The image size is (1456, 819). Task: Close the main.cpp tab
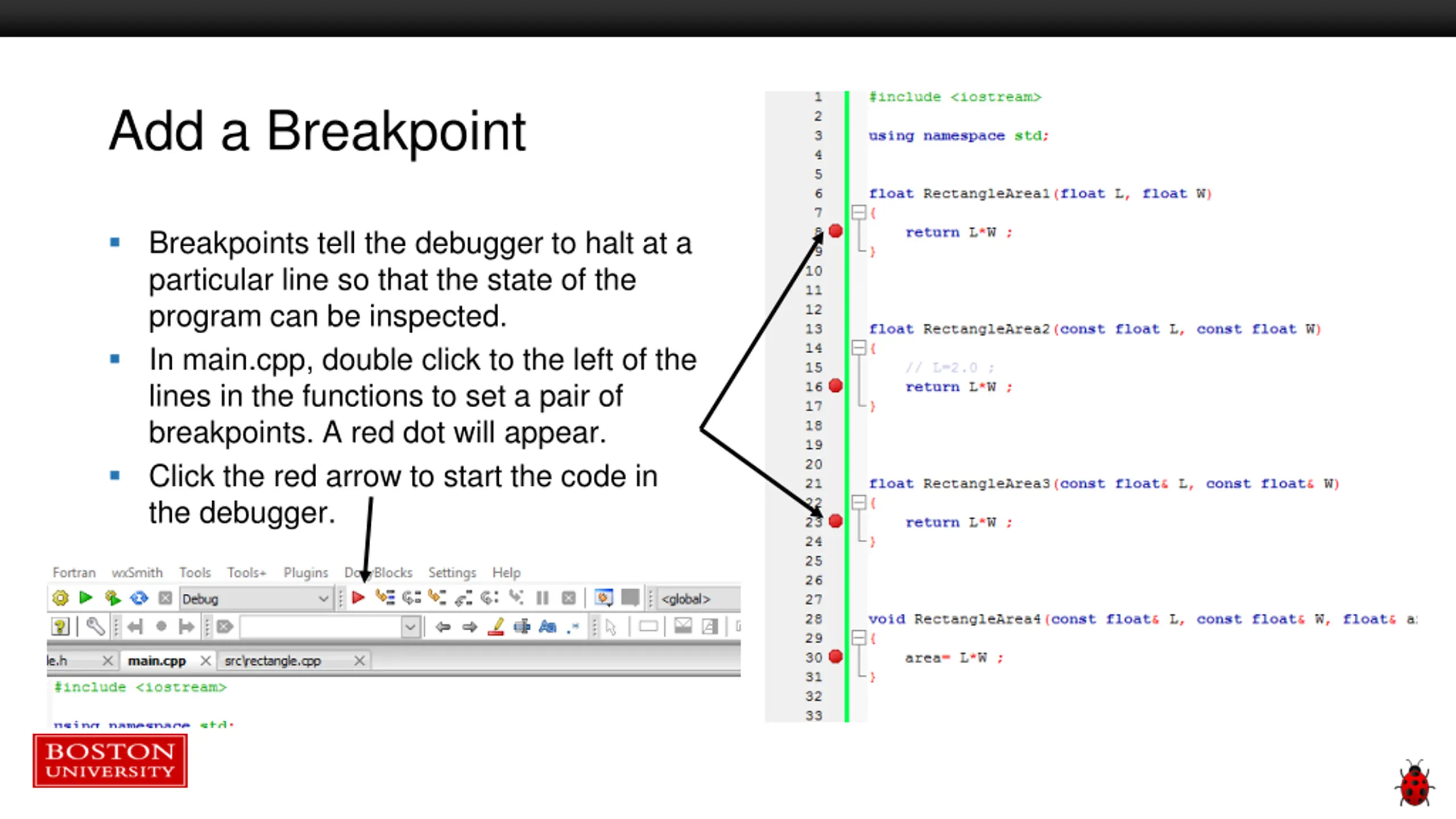point(206,661)
